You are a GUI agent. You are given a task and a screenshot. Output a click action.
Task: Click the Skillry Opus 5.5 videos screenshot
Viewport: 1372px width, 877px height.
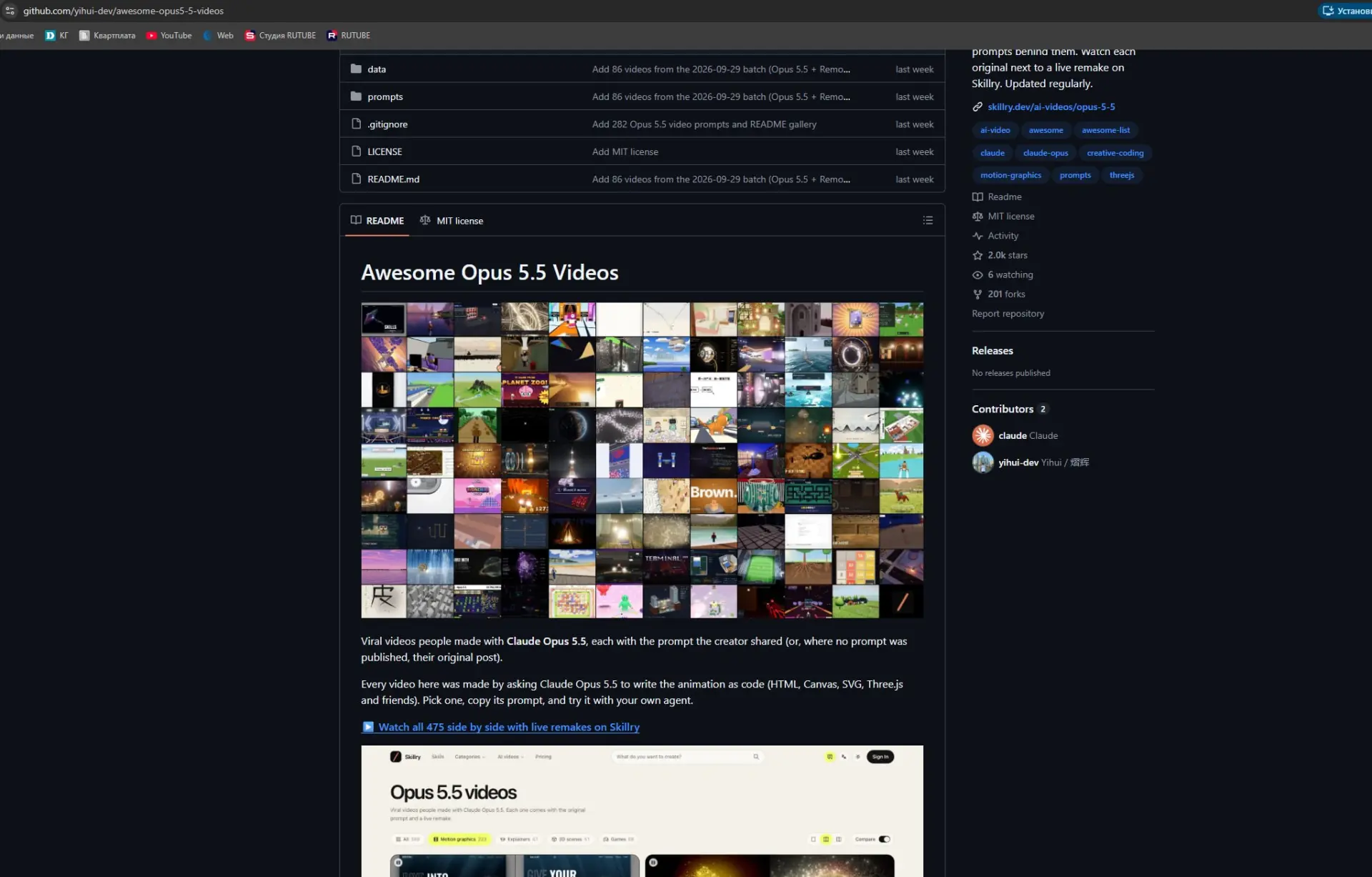click(642, 811)
